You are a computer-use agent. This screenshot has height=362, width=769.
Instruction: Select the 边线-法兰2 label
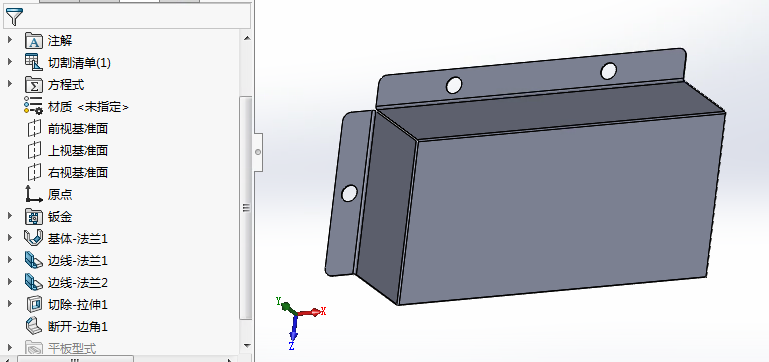[x=78, y=283]
